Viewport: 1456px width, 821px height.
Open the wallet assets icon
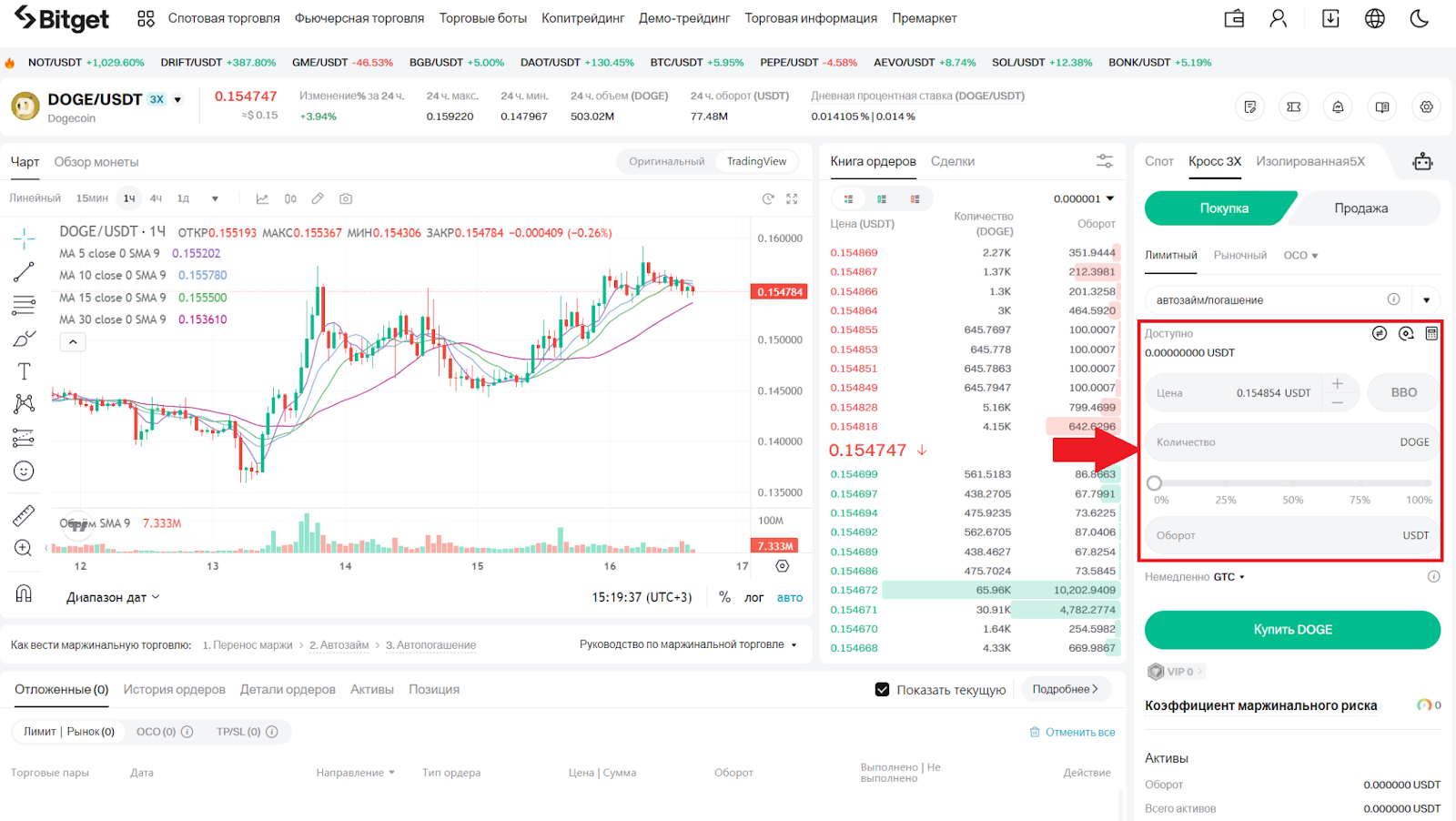pyautogui.click(x=1234, y=18)
